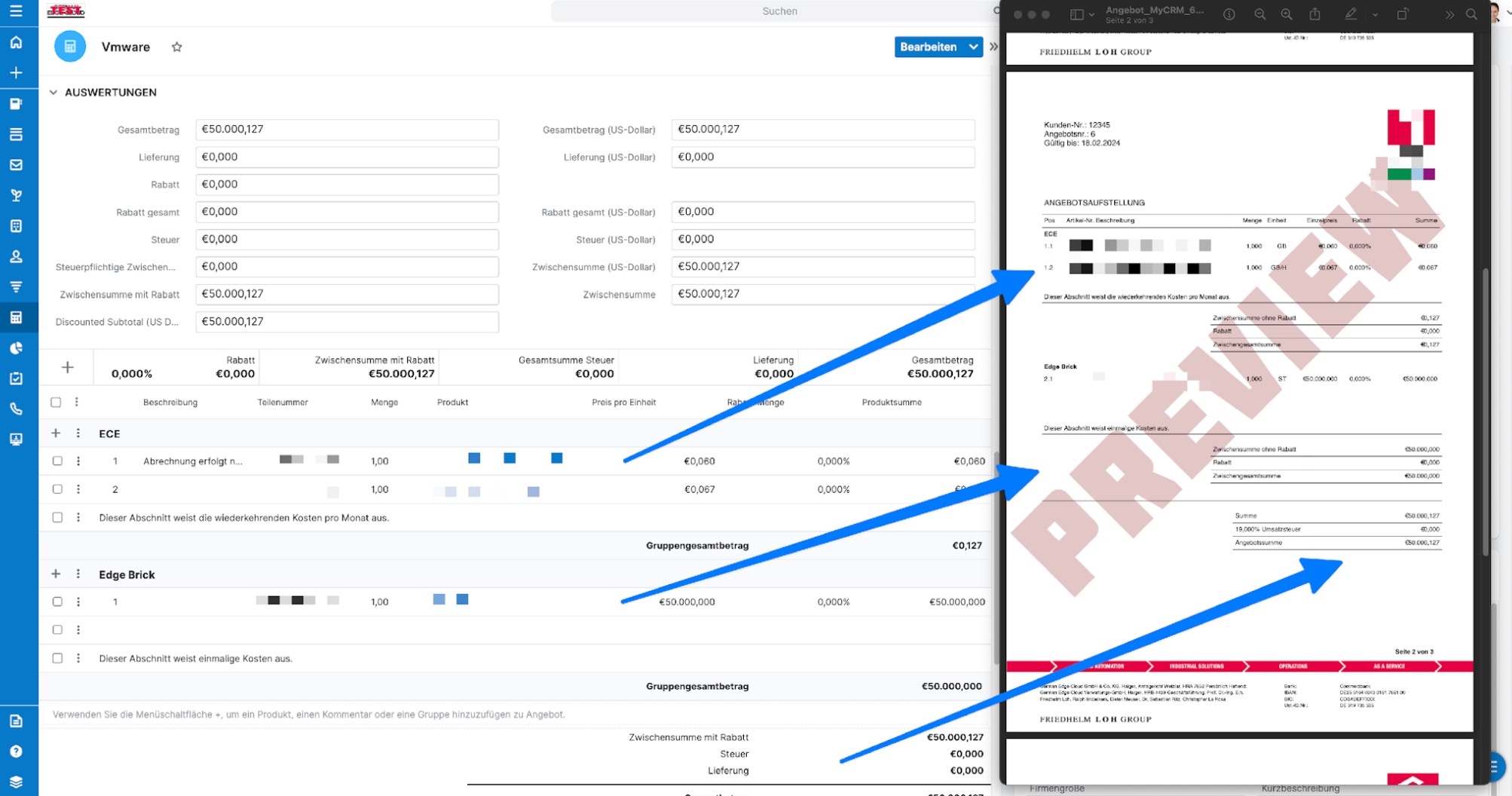
Task: Click the info icon in the PDF toolbar
Action: [x=1229, y=14]
